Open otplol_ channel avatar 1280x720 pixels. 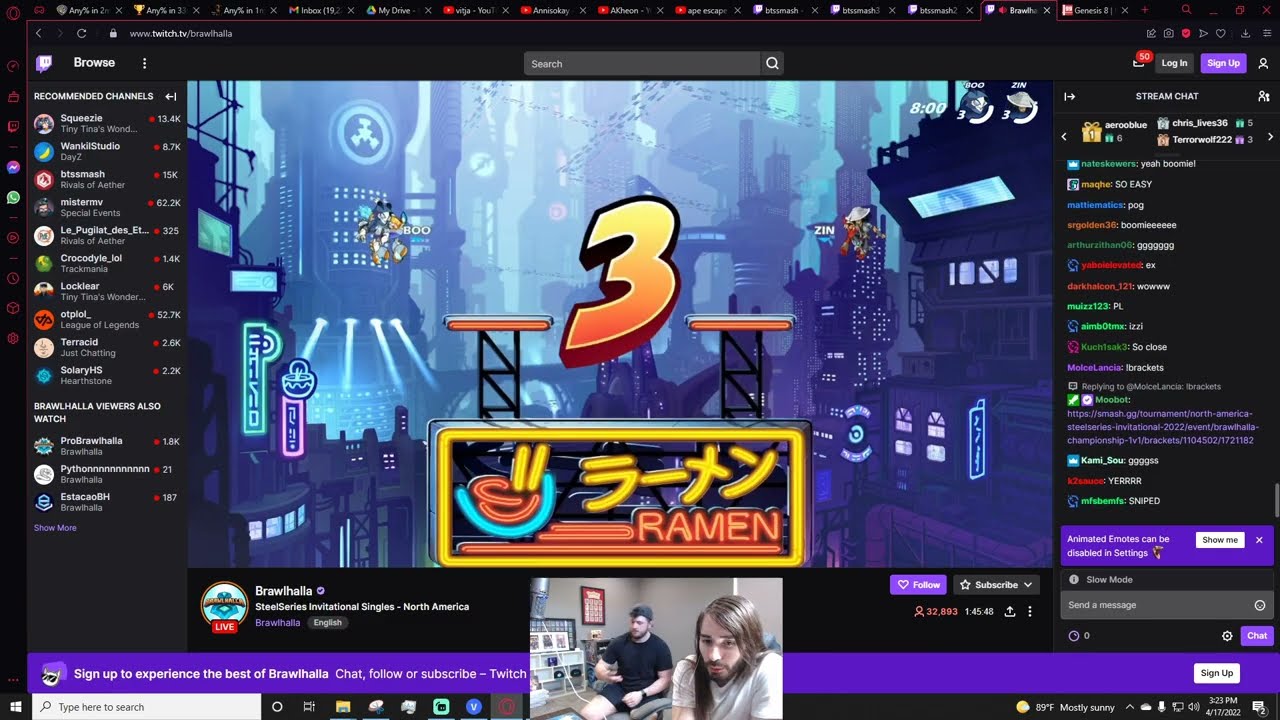click(x=44, y=320)
